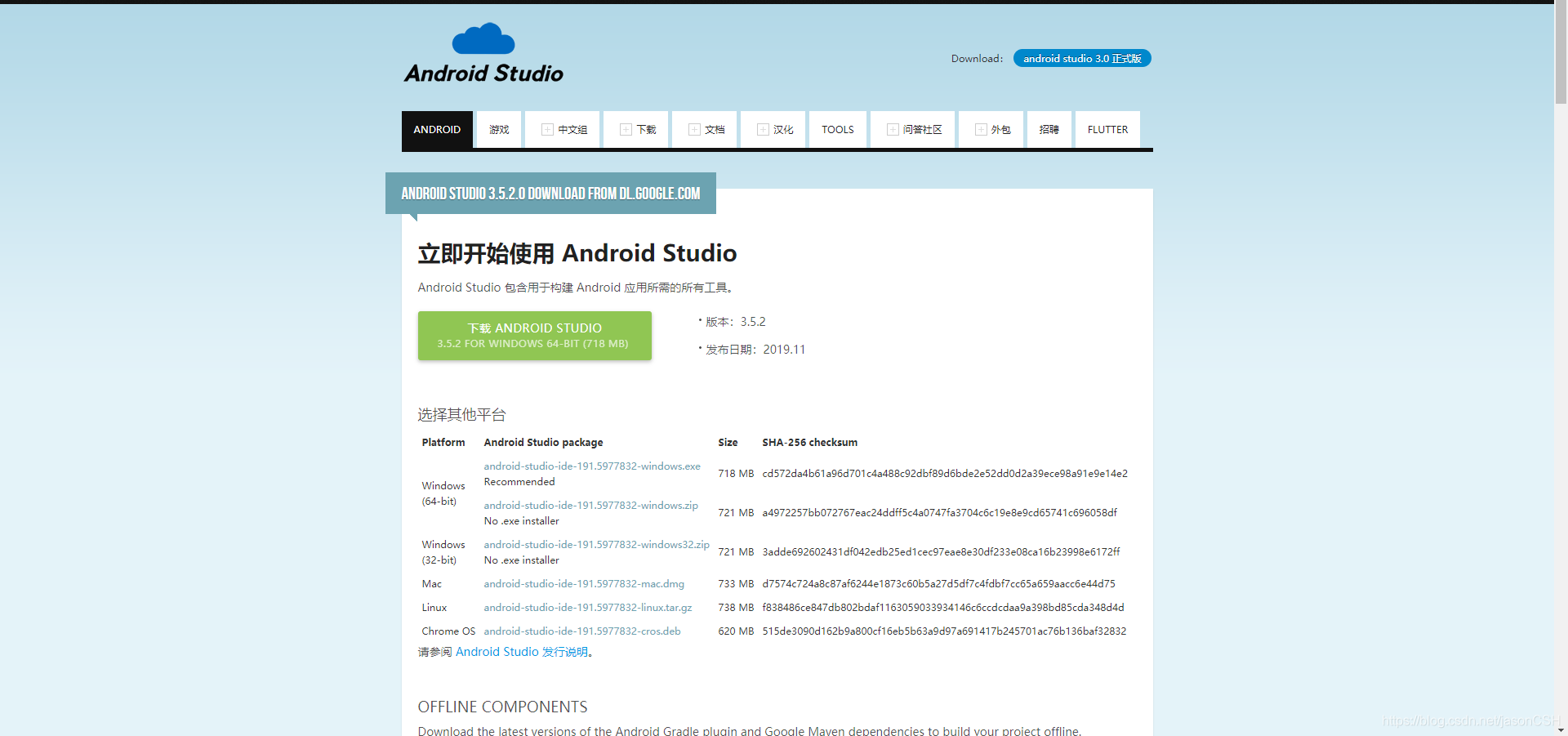
Task: Click the 733 MB size cell
Action: (x=736, y=584)
